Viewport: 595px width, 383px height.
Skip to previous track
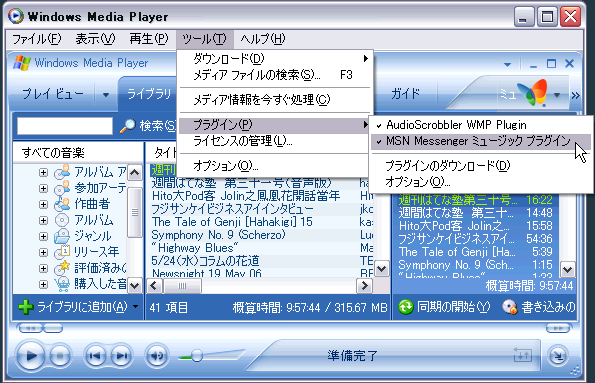coord(94,356)
